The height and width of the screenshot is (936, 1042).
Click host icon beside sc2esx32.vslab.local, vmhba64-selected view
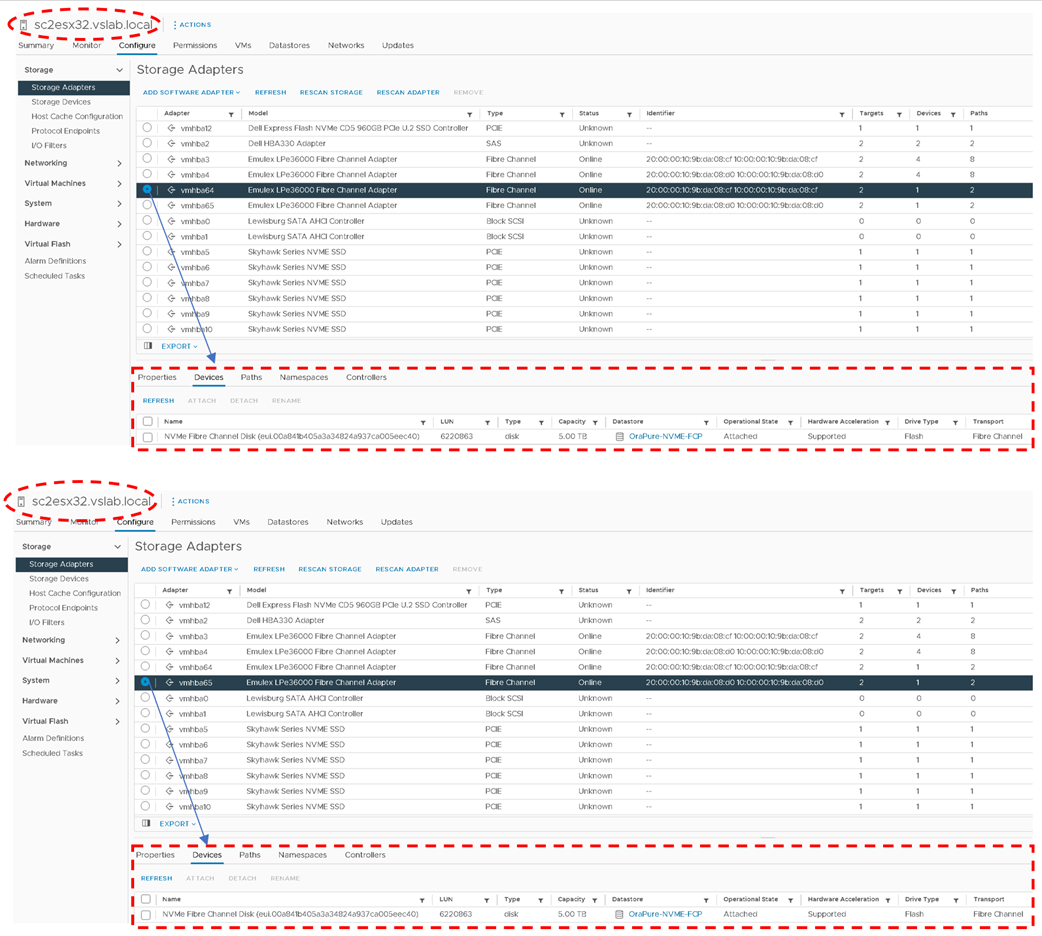pos(23,25)
